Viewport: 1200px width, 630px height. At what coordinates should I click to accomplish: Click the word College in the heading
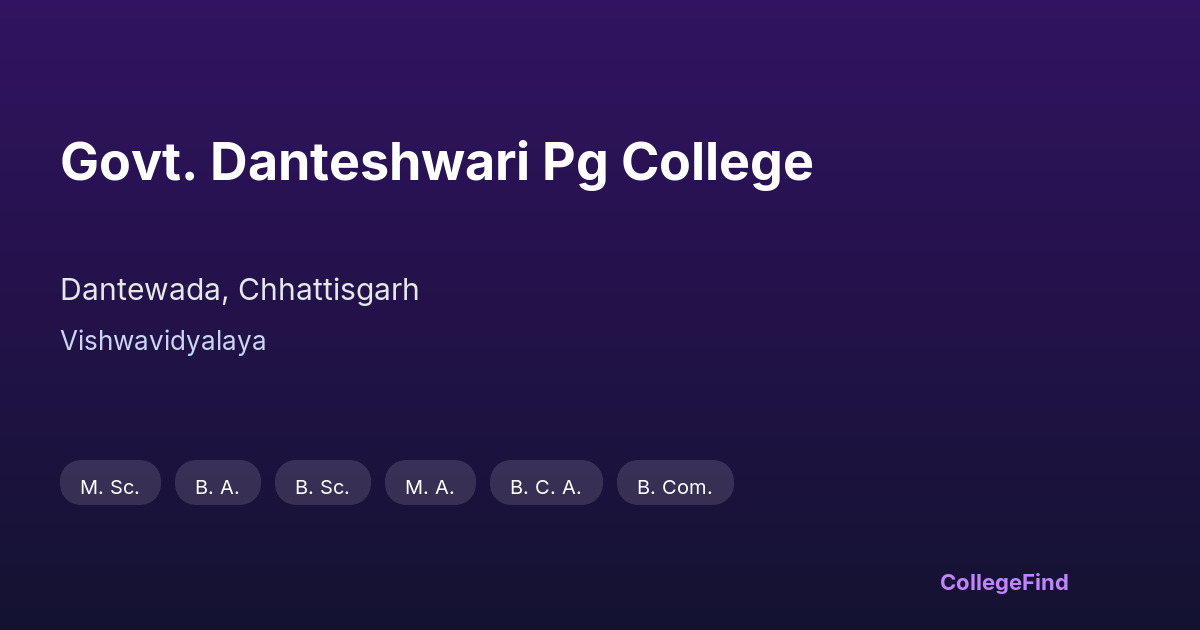tap(717, 162)
